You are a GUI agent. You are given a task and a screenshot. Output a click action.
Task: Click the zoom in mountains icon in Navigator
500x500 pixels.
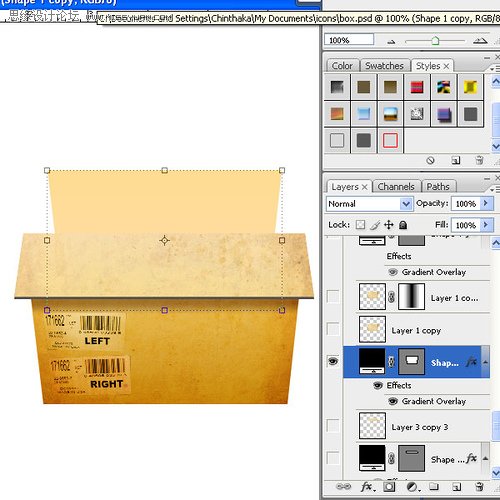coord(480,41)
